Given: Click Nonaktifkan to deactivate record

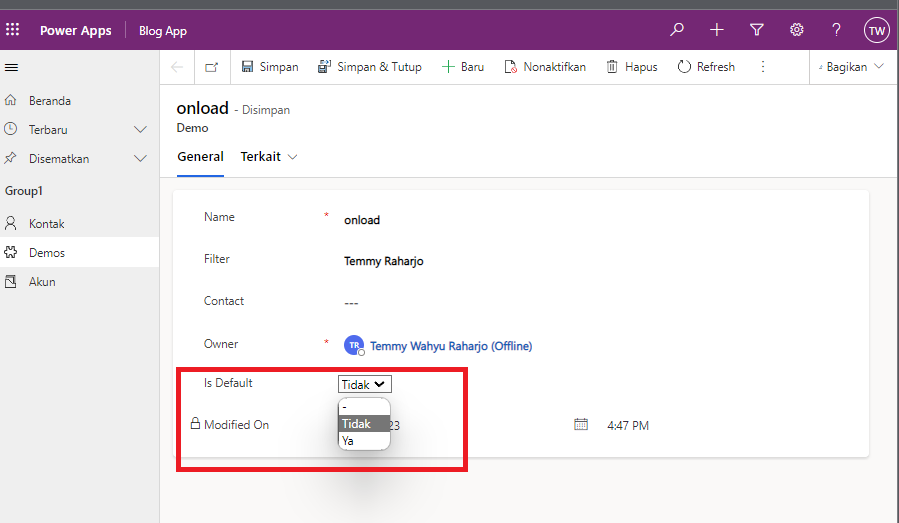Looking at the screenshot, I should [x=545, y=67].
